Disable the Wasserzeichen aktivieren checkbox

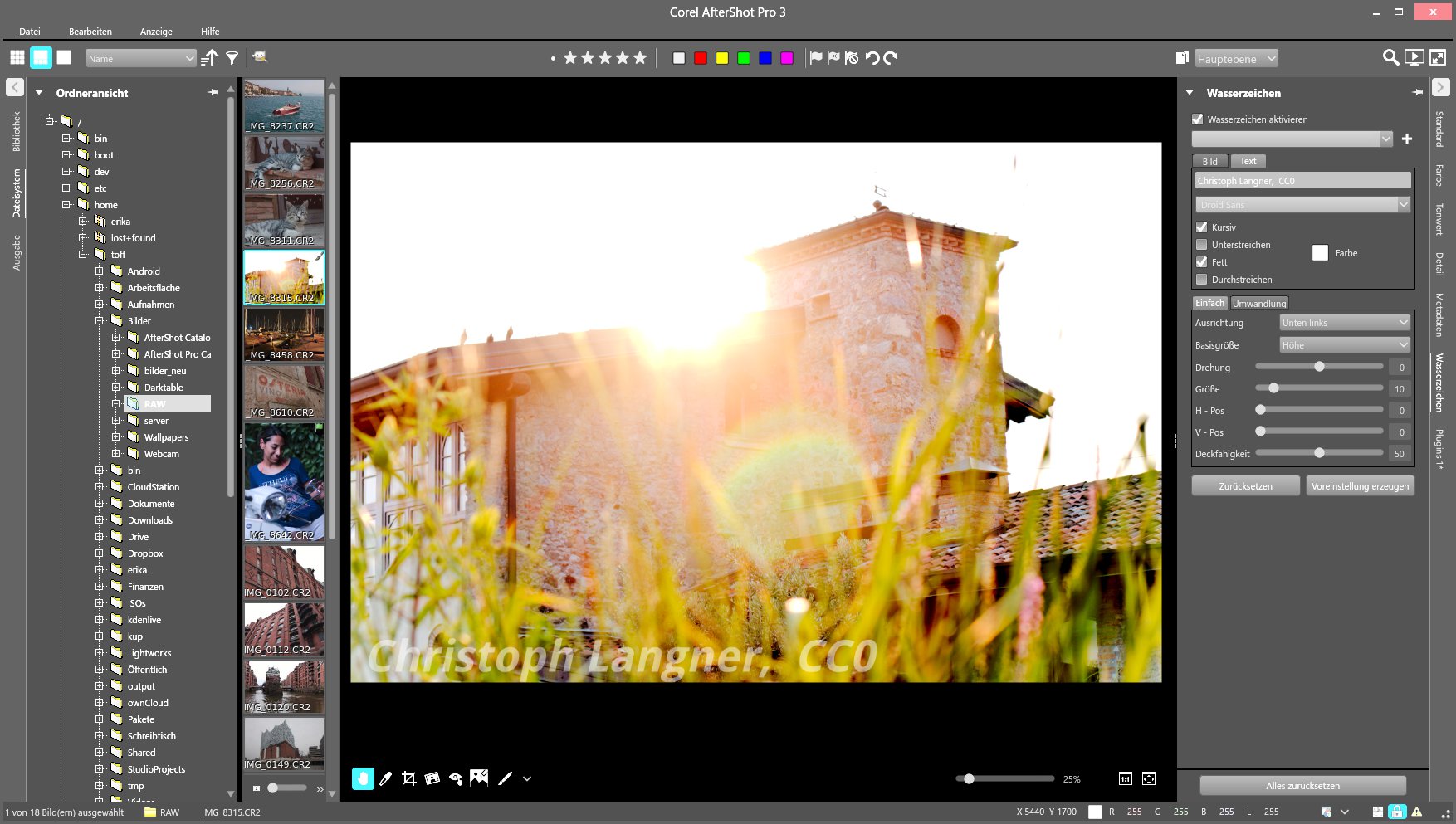coord(1197,119)
